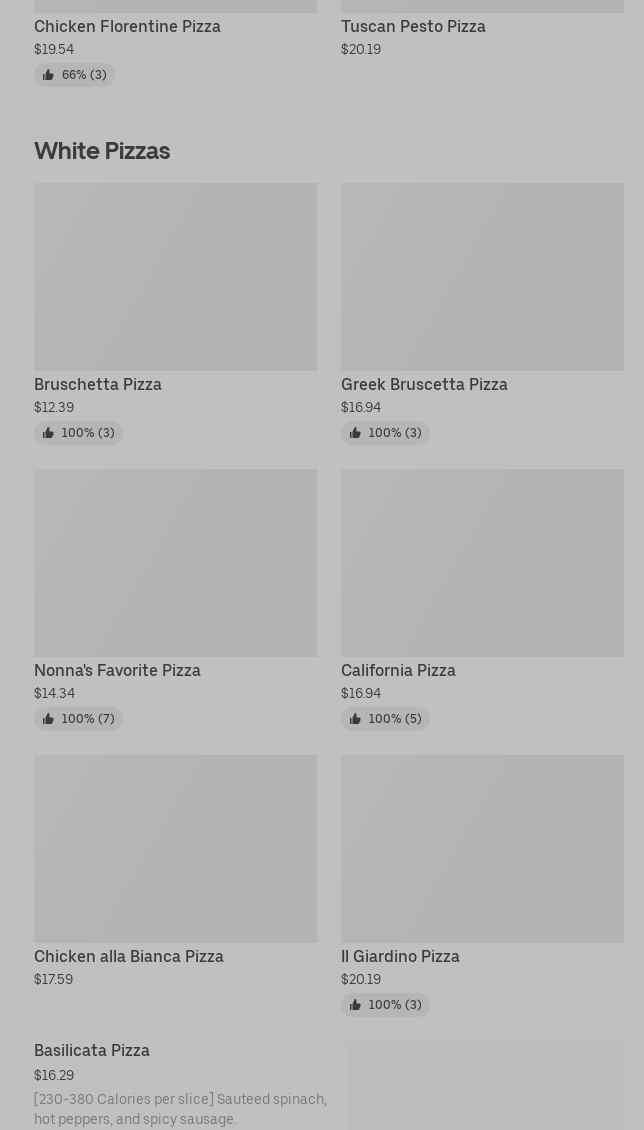Click thumbs-up icon under California Pizza
Viewport: 644px width, 1130px height.
point(355,719)
